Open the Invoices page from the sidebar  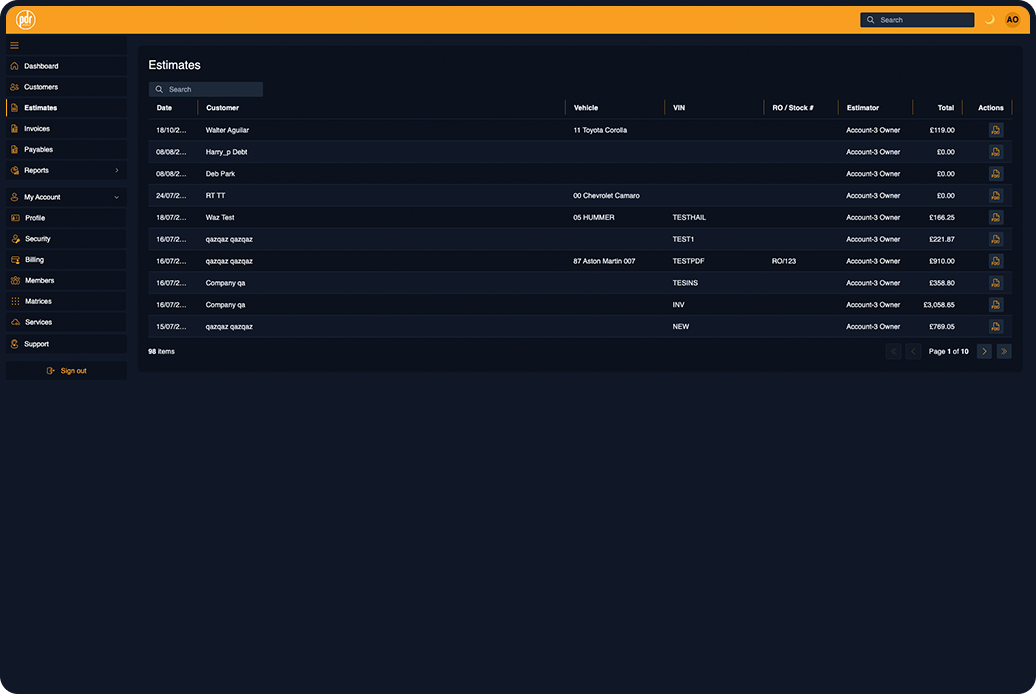click(x=14, y=128)
